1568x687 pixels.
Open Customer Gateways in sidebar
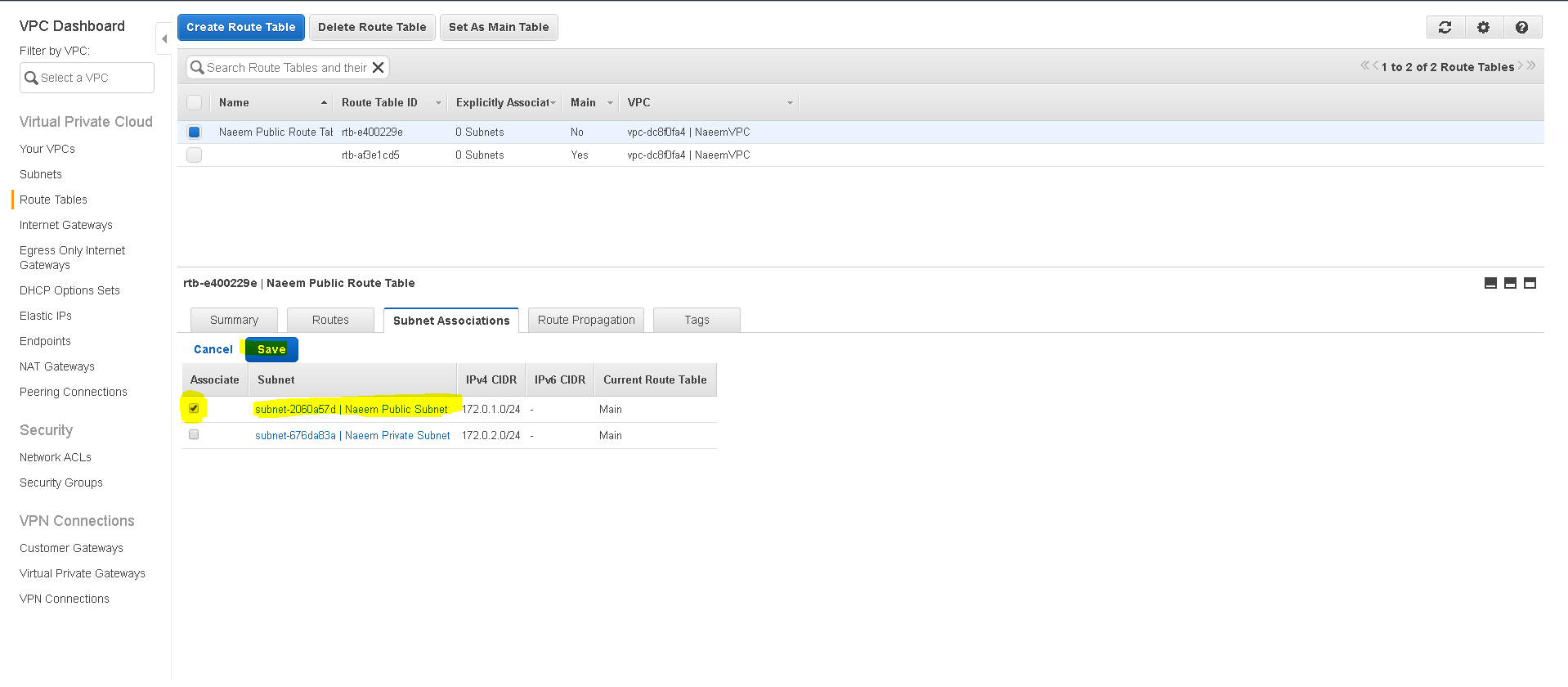click(71, 548)
